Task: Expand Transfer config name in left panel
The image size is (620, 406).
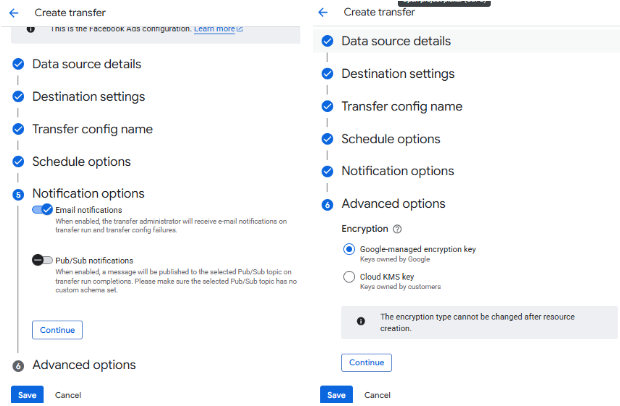Action: click(x=92, y=129)
